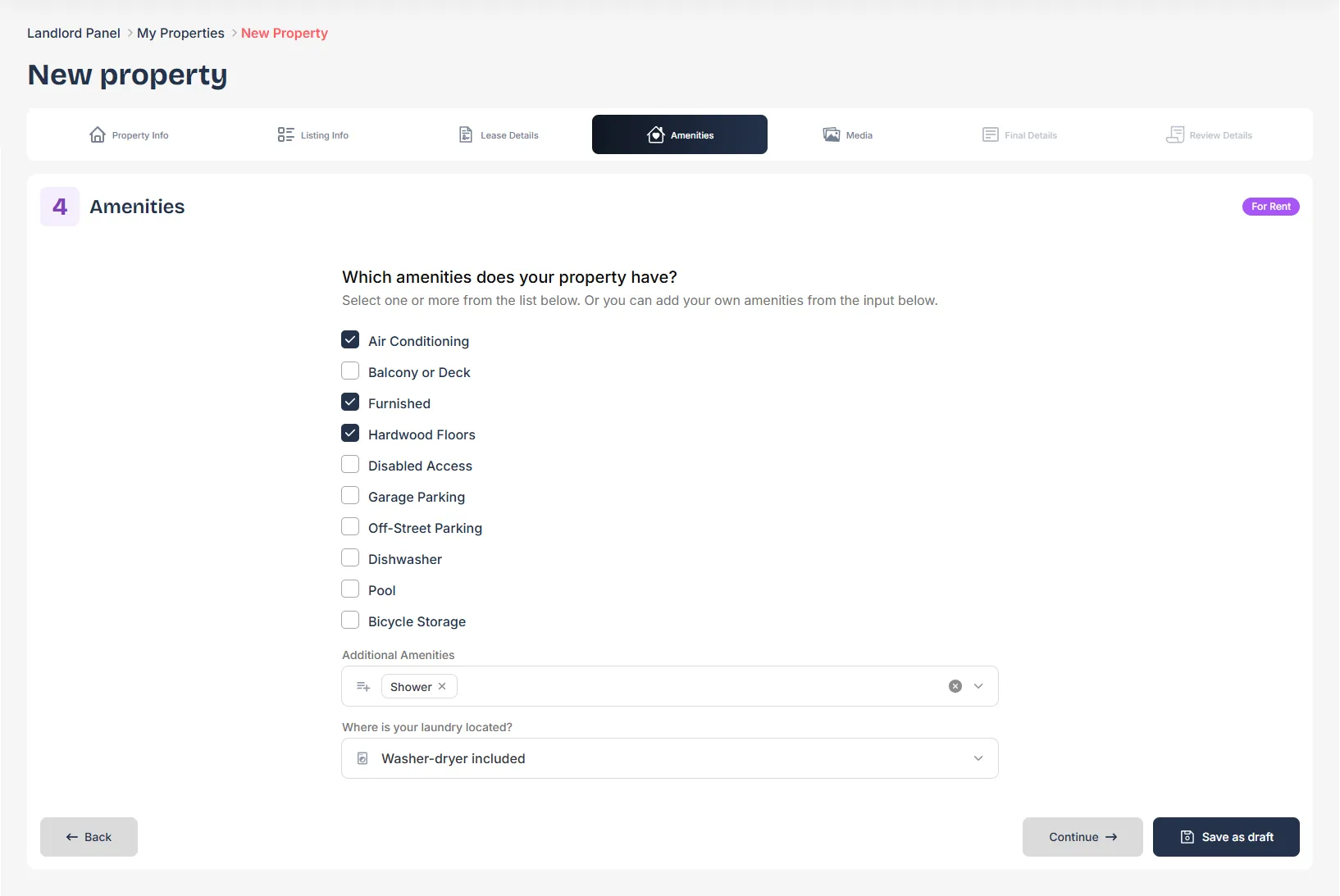Click the document icon in Lease Details step

pos(466,134)
